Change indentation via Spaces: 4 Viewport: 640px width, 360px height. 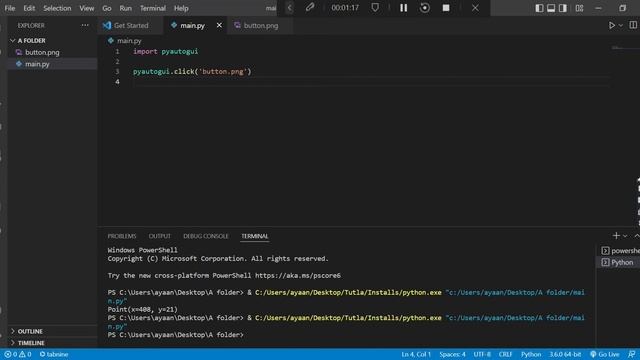(452, 354)
